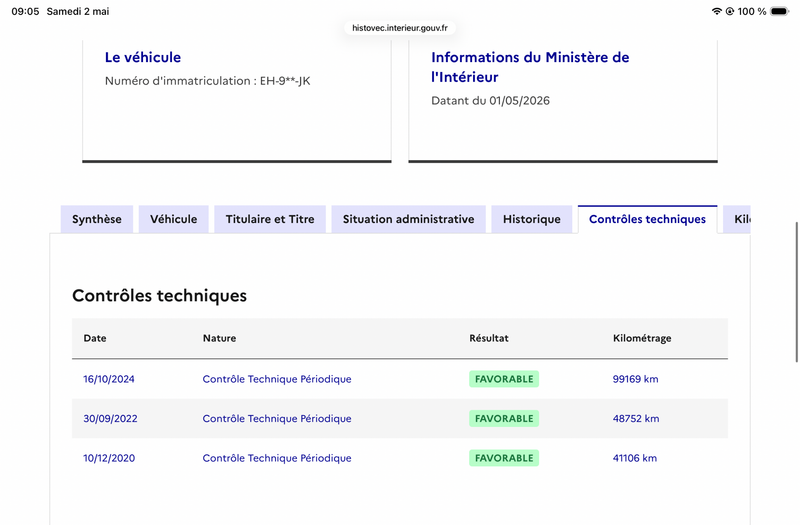Open the Titulaire et Titre tab
800x525 pixels.
(x=270, y=219)
